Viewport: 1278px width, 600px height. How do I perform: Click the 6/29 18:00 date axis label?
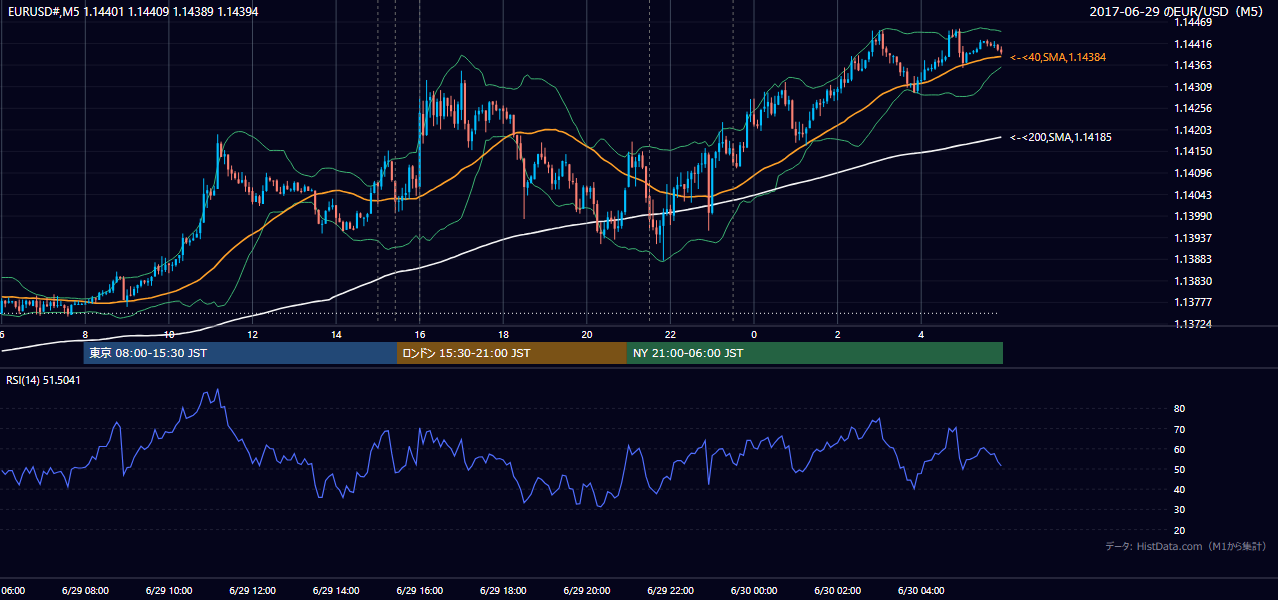503,591
